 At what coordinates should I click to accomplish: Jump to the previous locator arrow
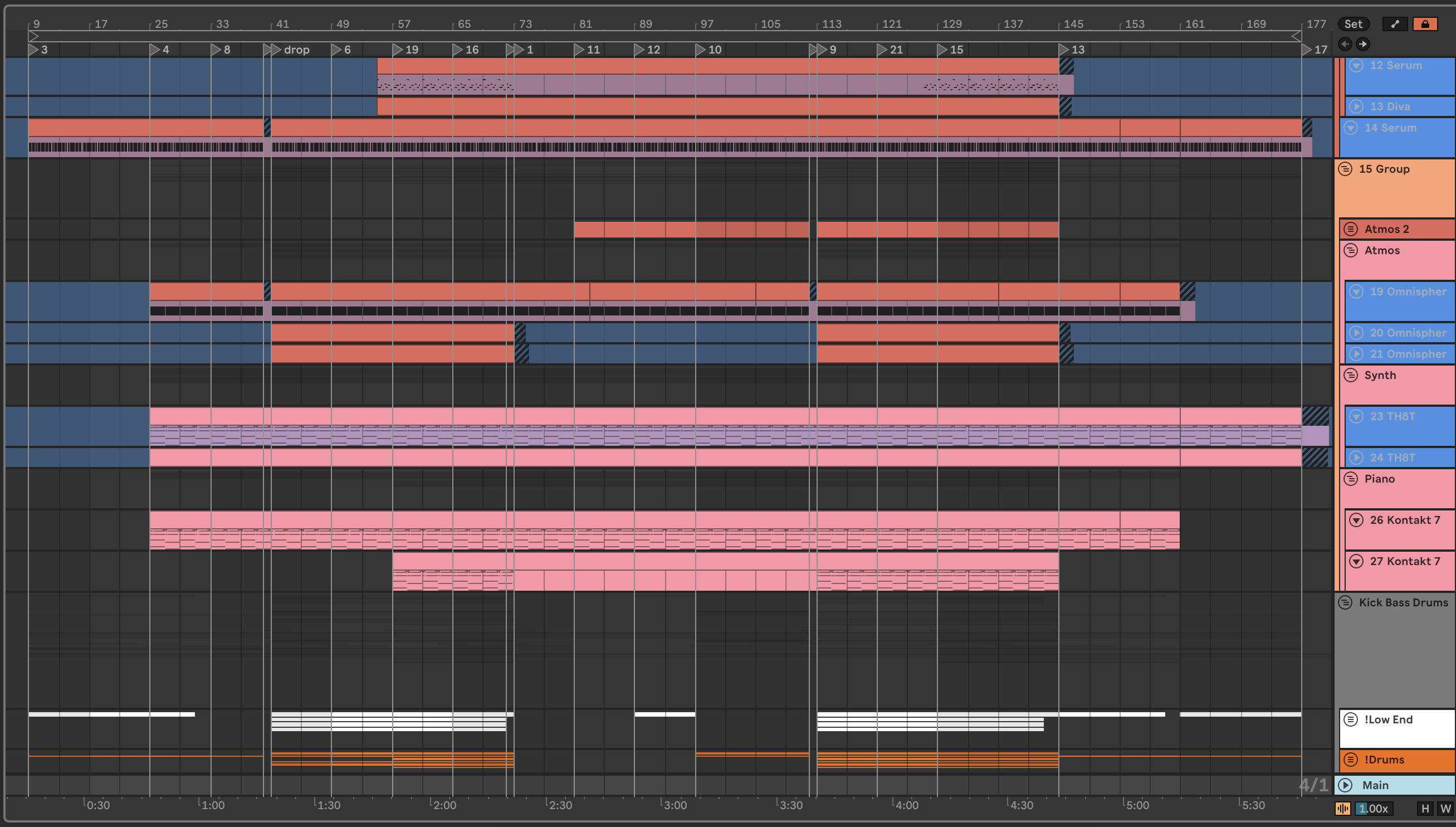pyautogui.click(x=1345, y=43)
